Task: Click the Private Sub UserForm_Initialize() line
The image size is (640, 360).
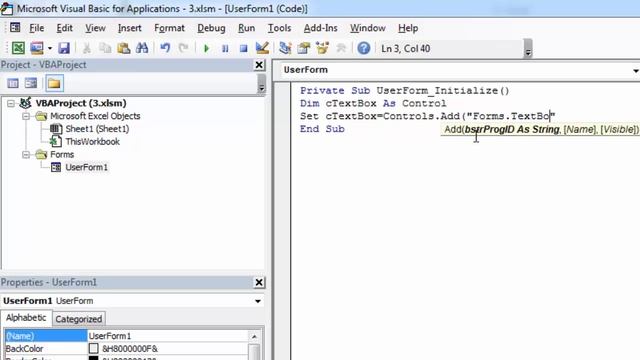Action: [x=404, y=91]
